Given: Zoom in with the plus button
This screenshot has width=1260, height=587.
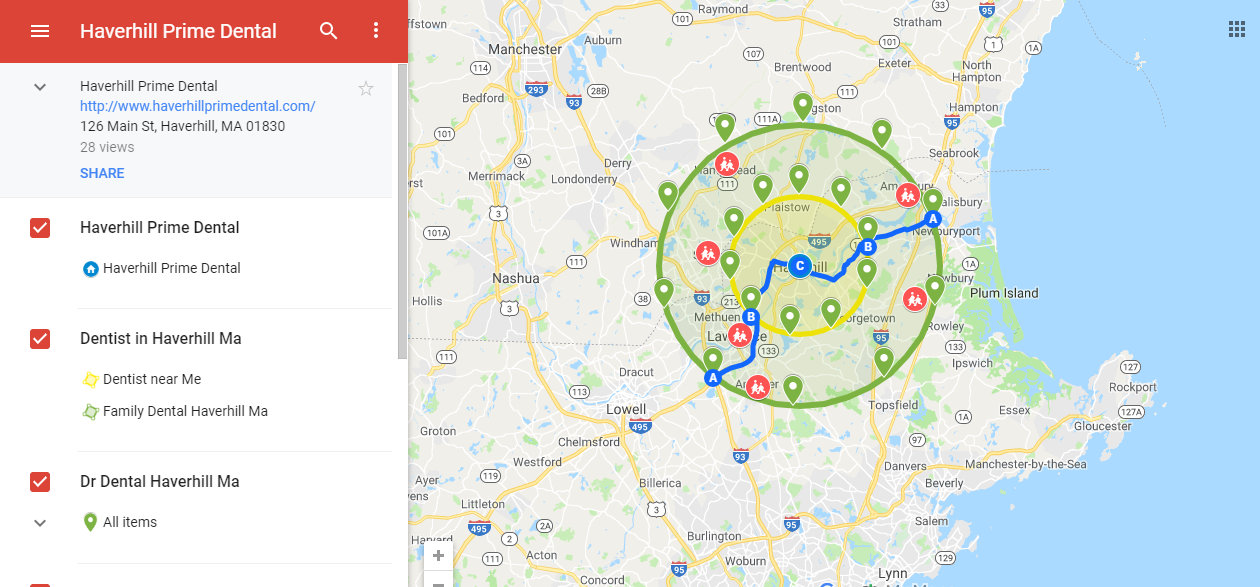Looking at the screenshot, I should click(x=438, y=555).
